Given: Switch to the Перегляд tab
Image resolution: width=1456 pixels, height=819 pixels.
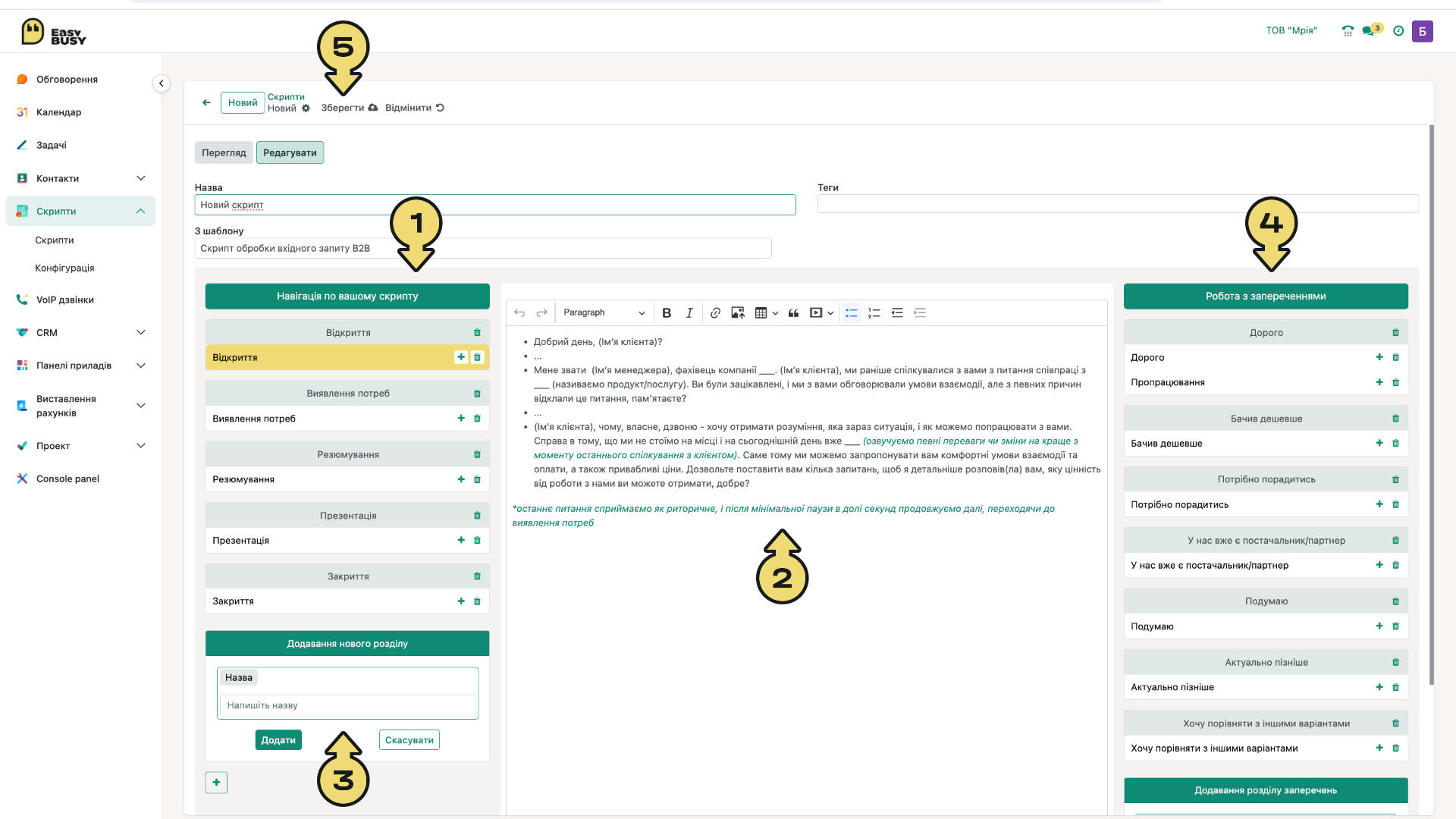Looking at the screenshot, I should [224, 152].
